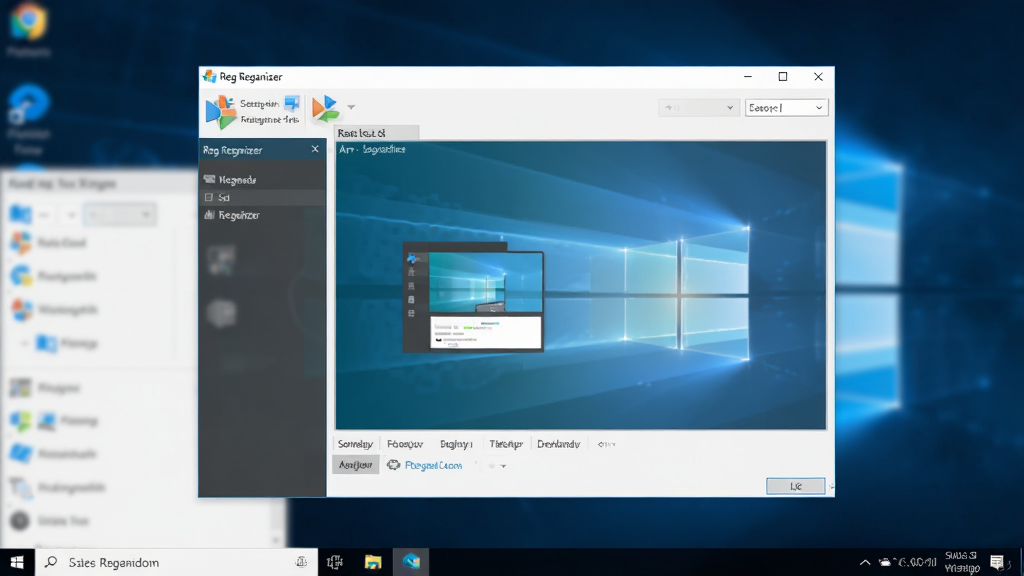
Task: Select the blue tilted item in background list
Action: coord(54,454)
